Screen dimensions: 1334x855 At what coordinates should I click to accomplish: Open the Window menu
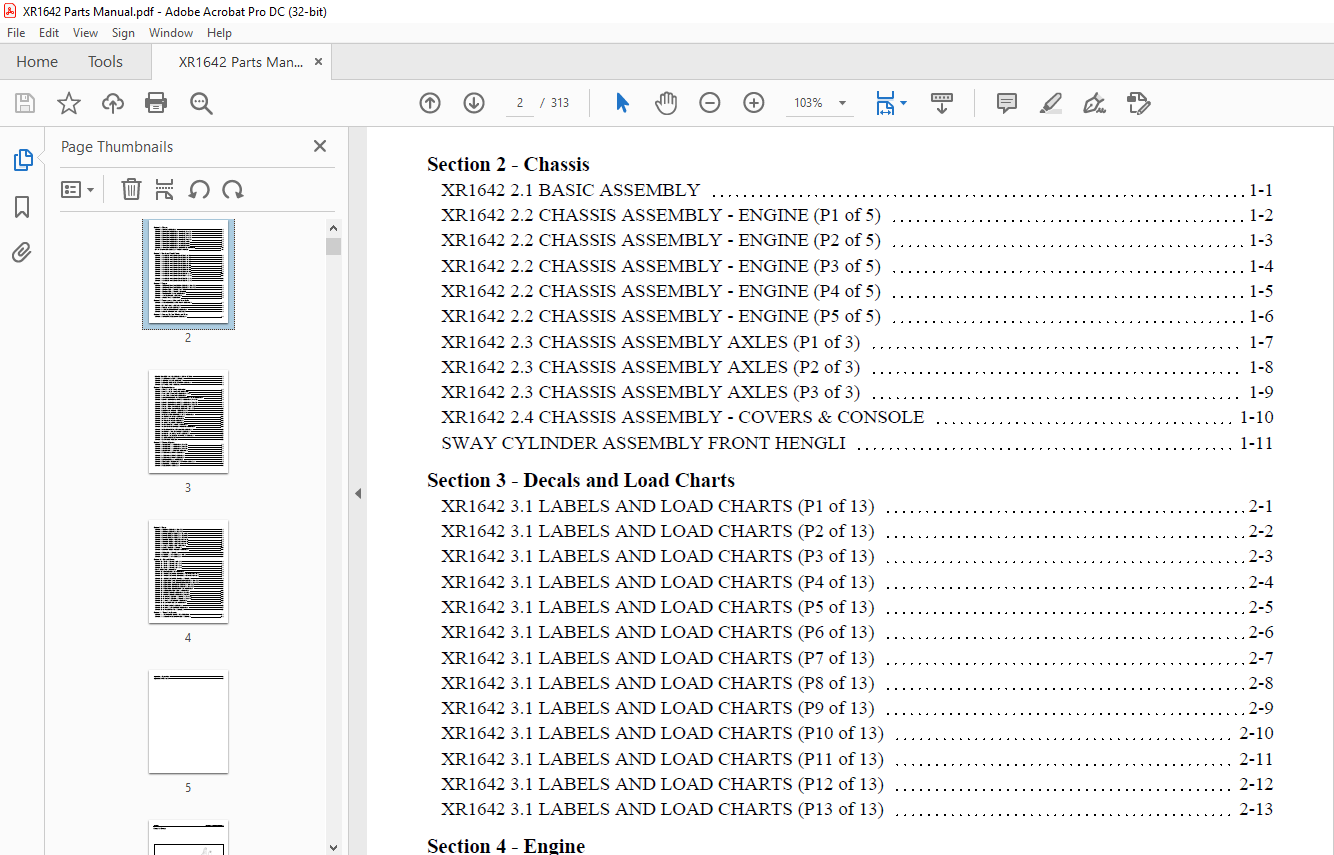point(171,33)
